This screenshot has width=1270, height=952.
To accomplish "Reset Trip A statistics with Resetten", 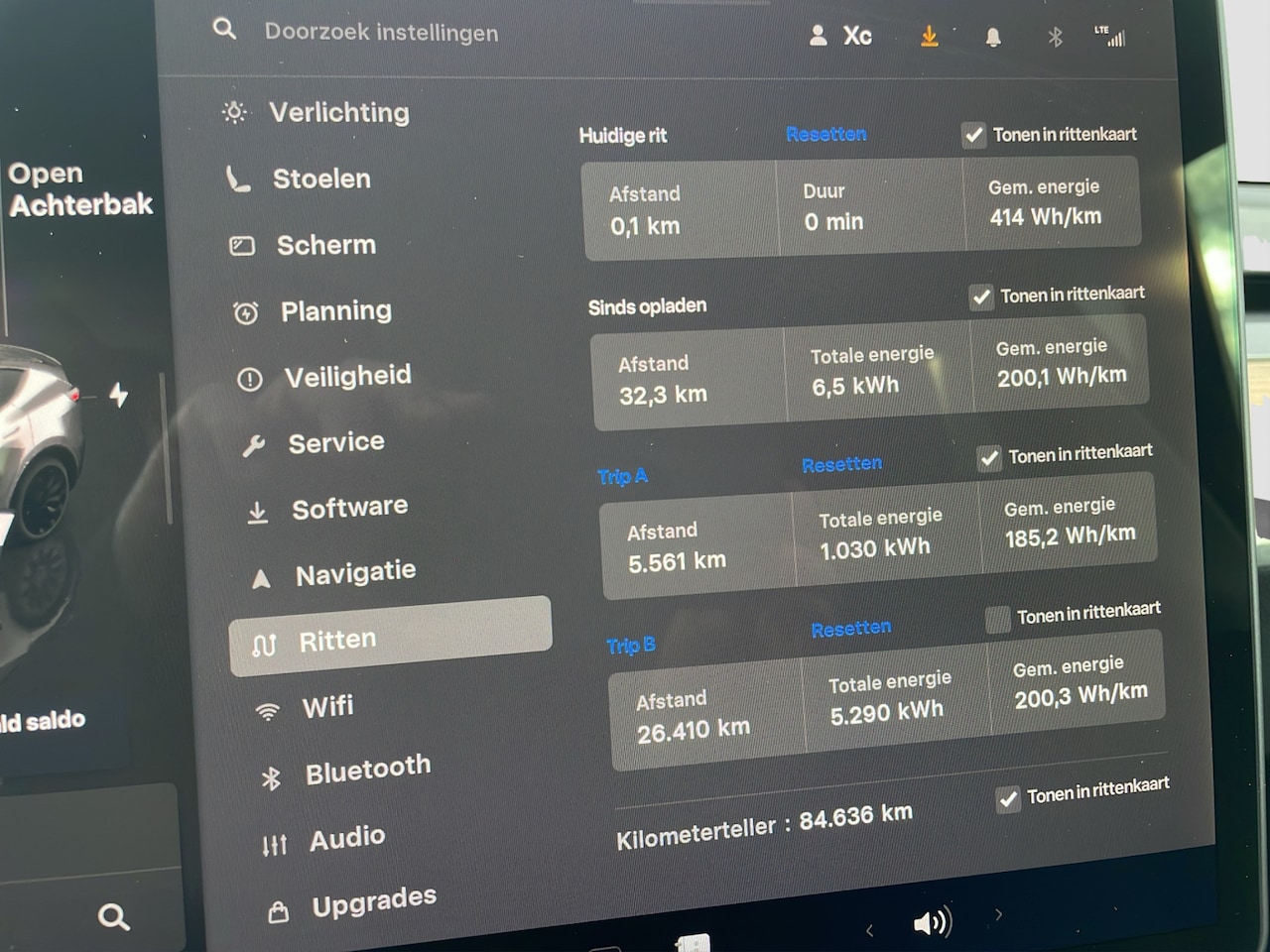I will (x=841, y=464).
